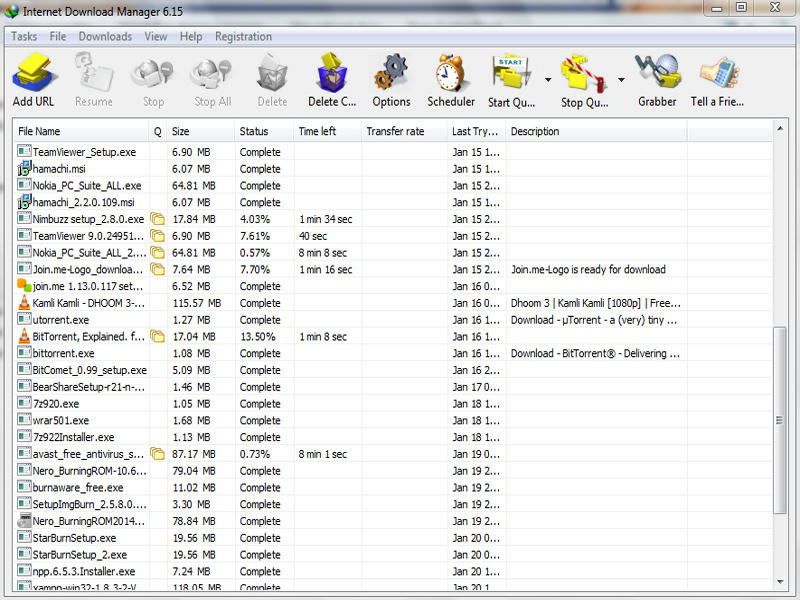Click the Delete toolbar icon
This screenshot has height=600, width=800.
pos(272,74)
